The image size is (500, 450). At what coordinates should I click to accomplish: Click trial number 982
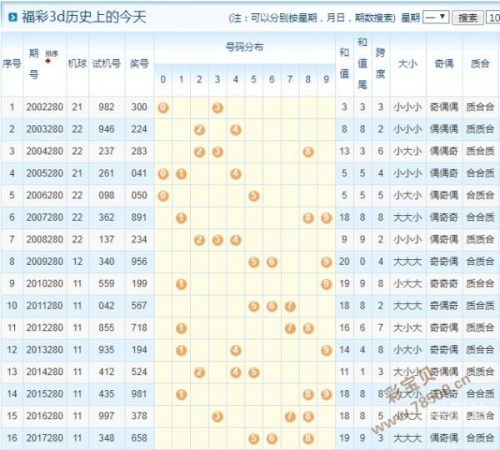point(106,107)
